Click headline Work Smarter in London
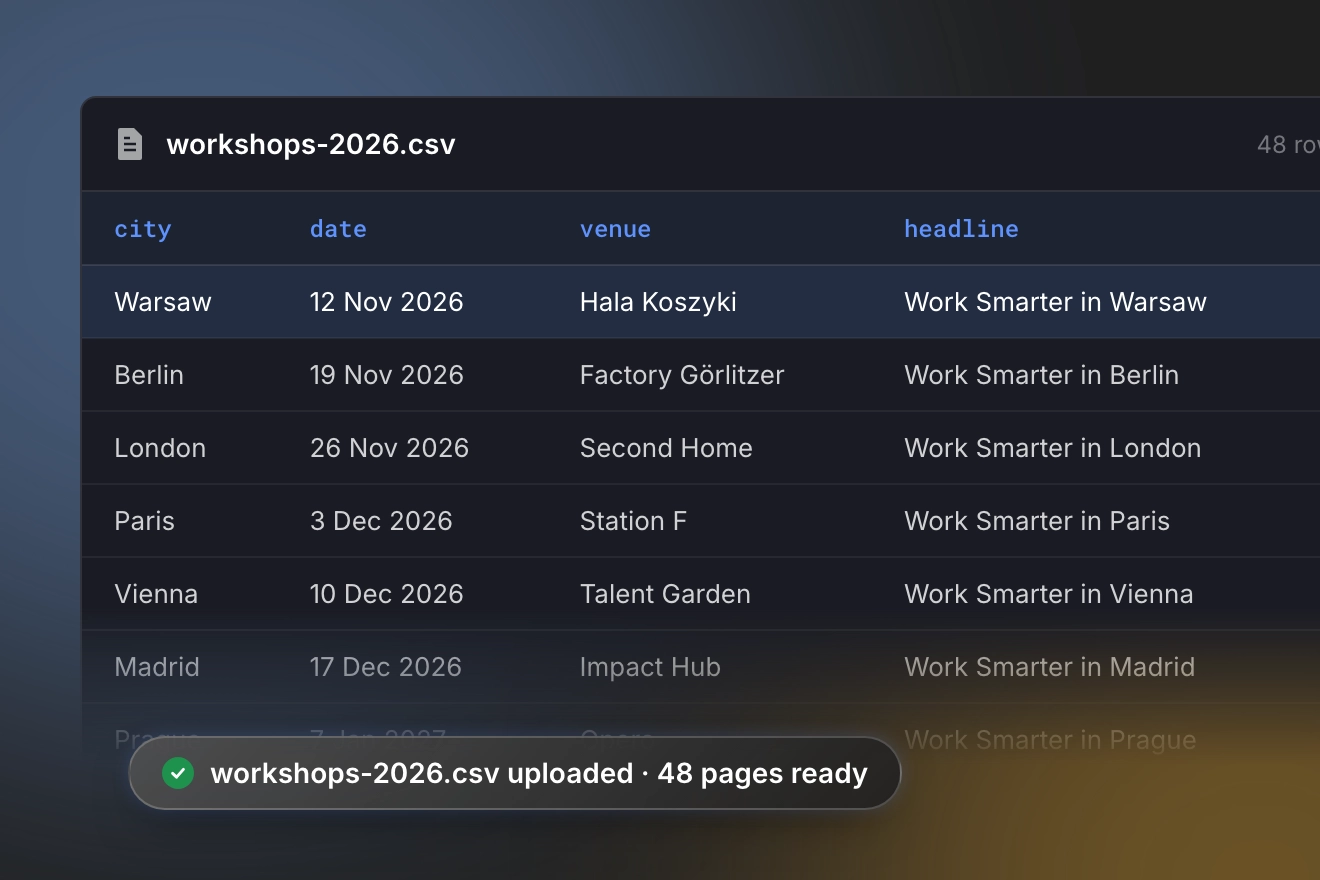Image resolution: width=1320 pixels, height=880 pixels. (x=1052, y=448)
